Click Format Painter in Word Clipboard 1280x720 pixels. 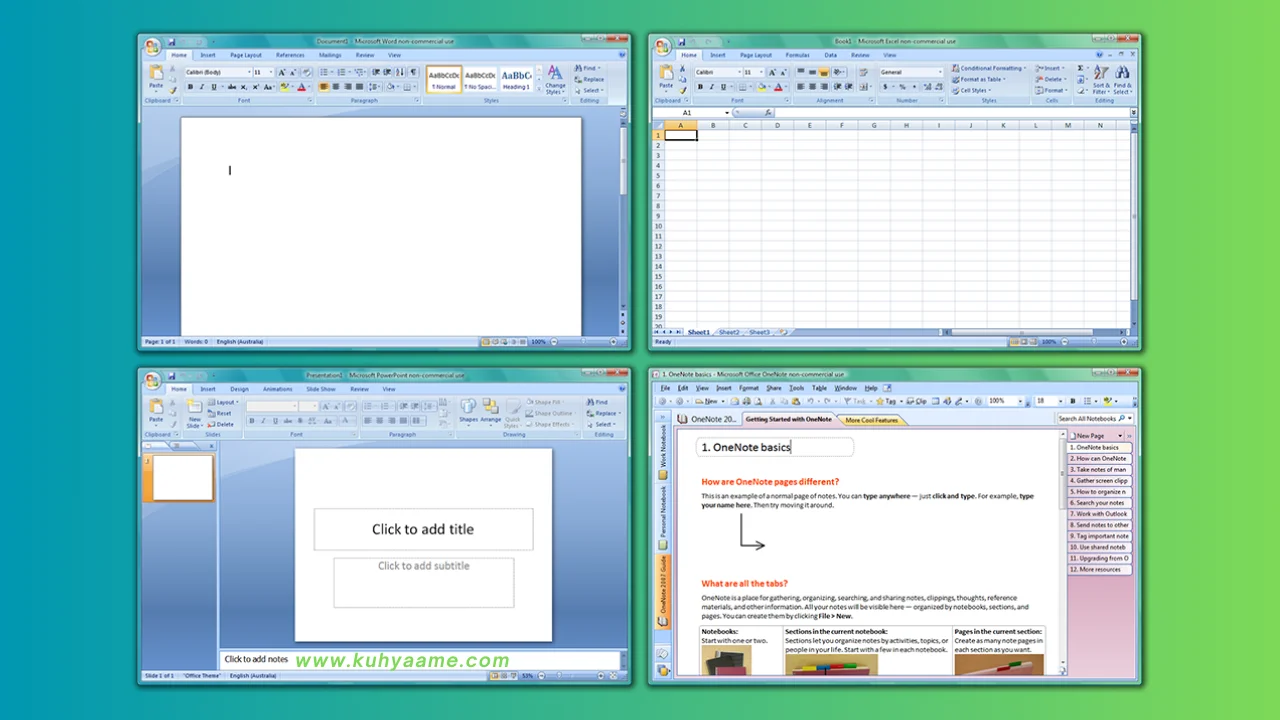click(x=172, y=90)
